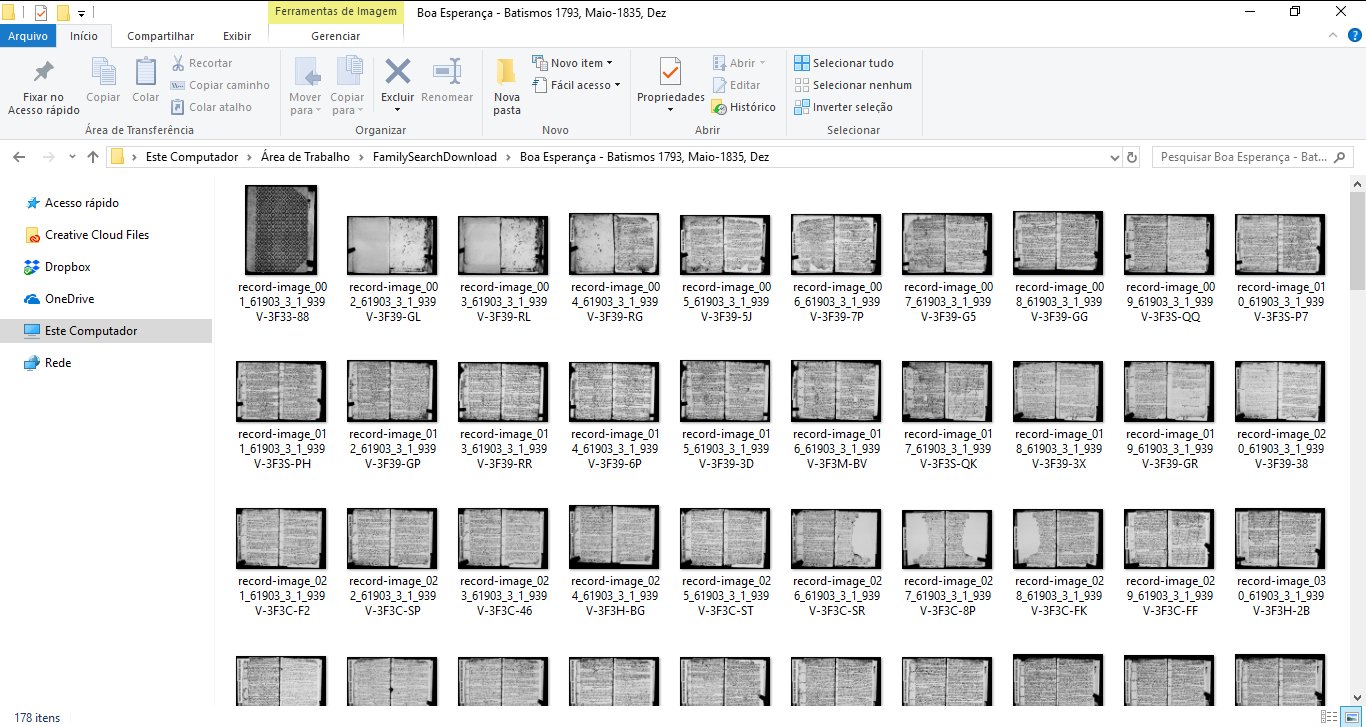Click Área de Trabalho in the address path
The height and width of the screenshot is (727, 1366).
point(305,157)
